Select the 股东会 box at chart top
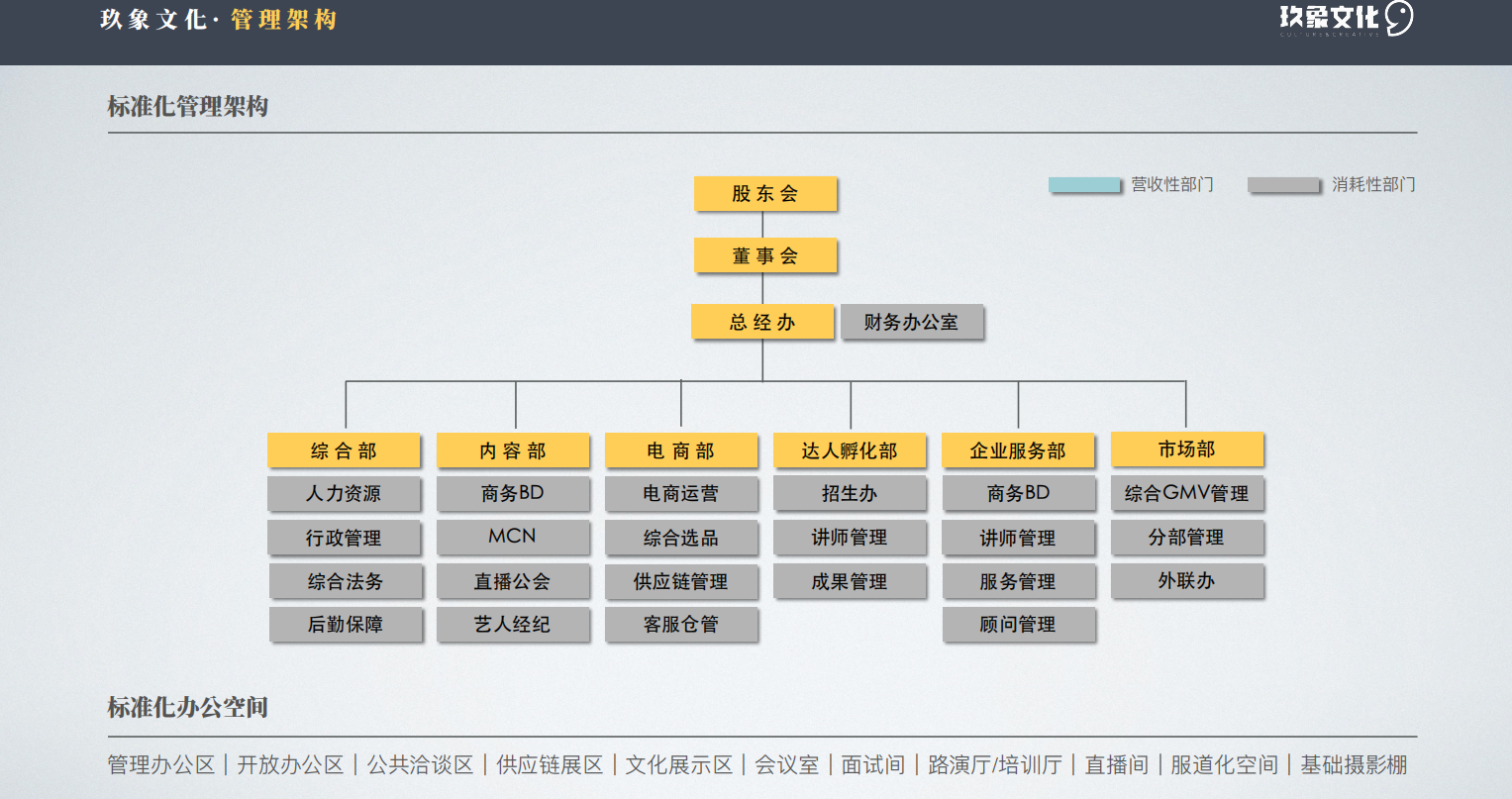The height and width of the screenshot is (799, 1512). [765, 194]
